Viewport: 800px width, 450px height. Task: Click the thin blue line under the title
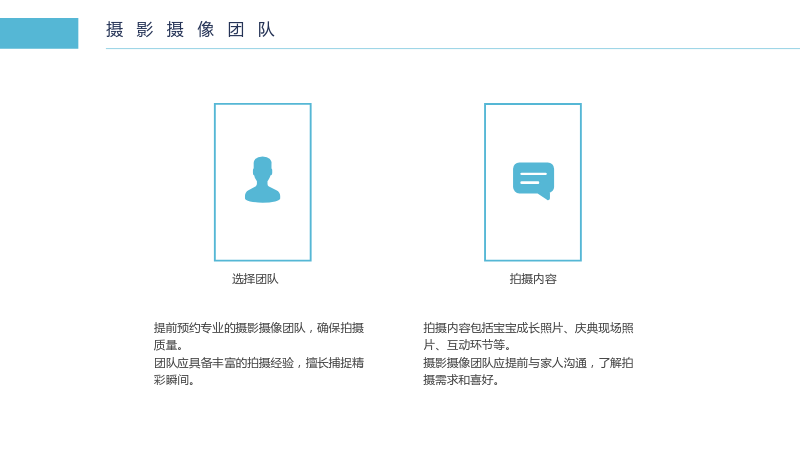coord(453,48)
